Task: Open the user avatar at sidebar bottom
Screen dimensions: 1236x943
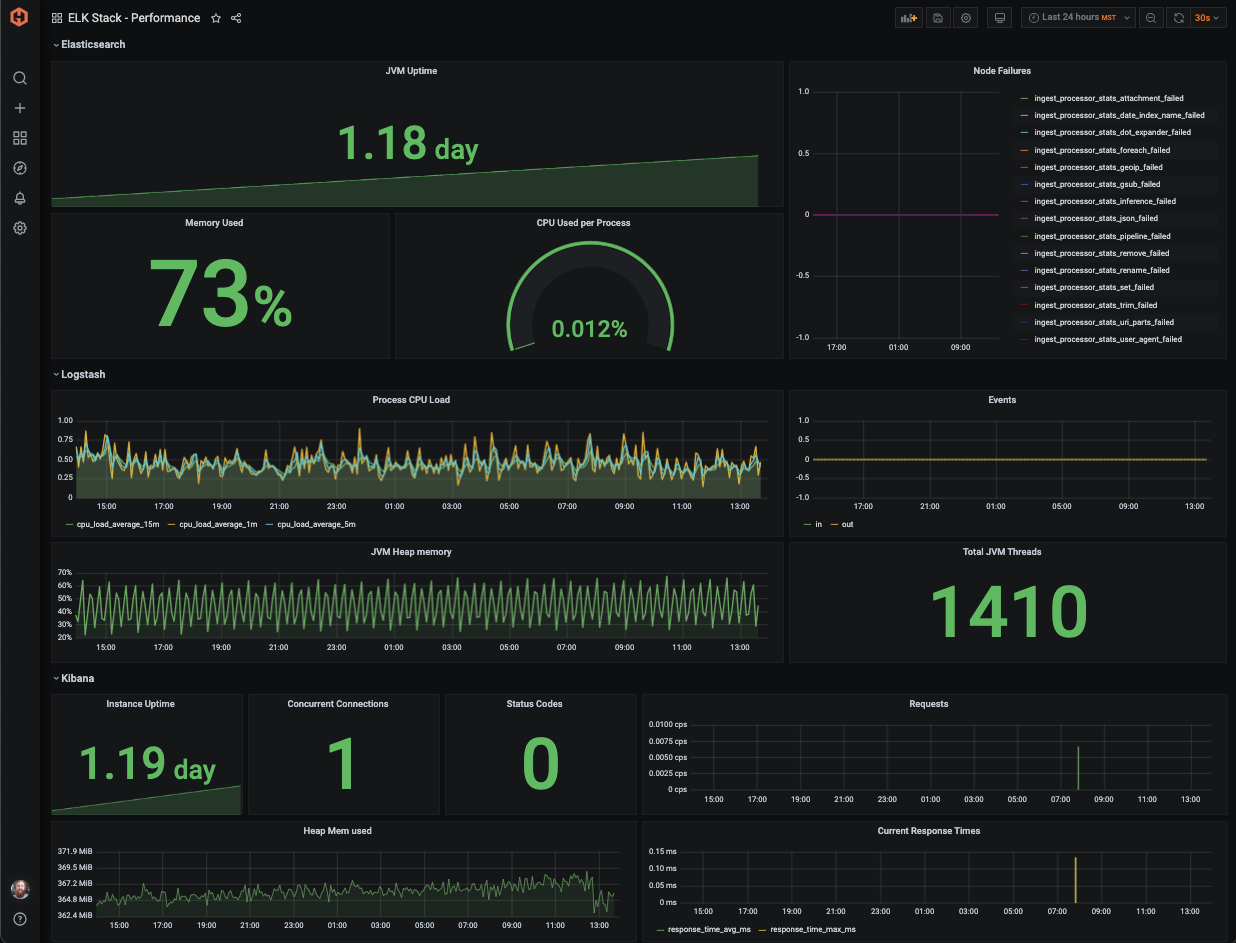Action: (x=19, y=889)
